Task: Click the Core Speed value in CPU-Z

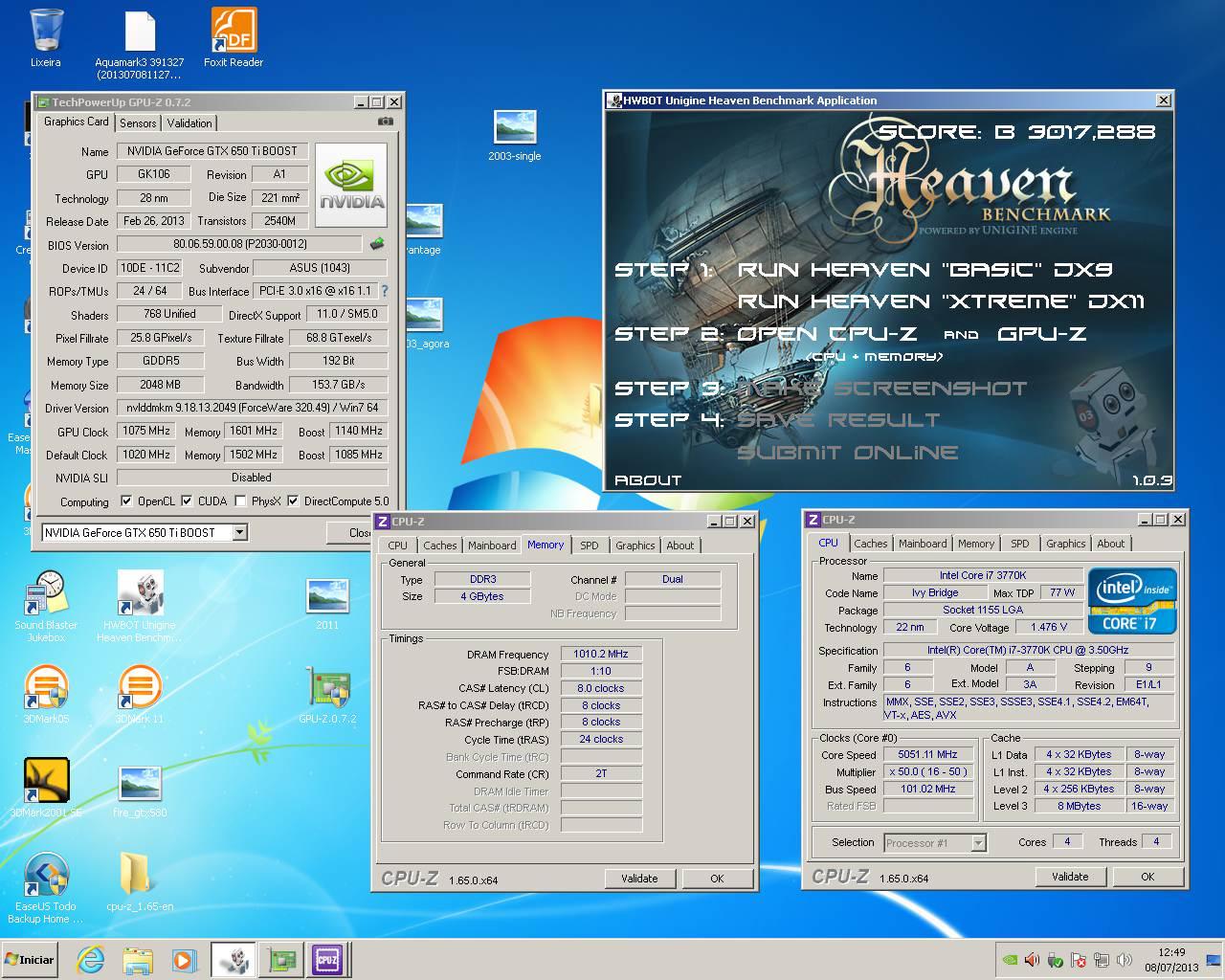Action: [928, 754]
